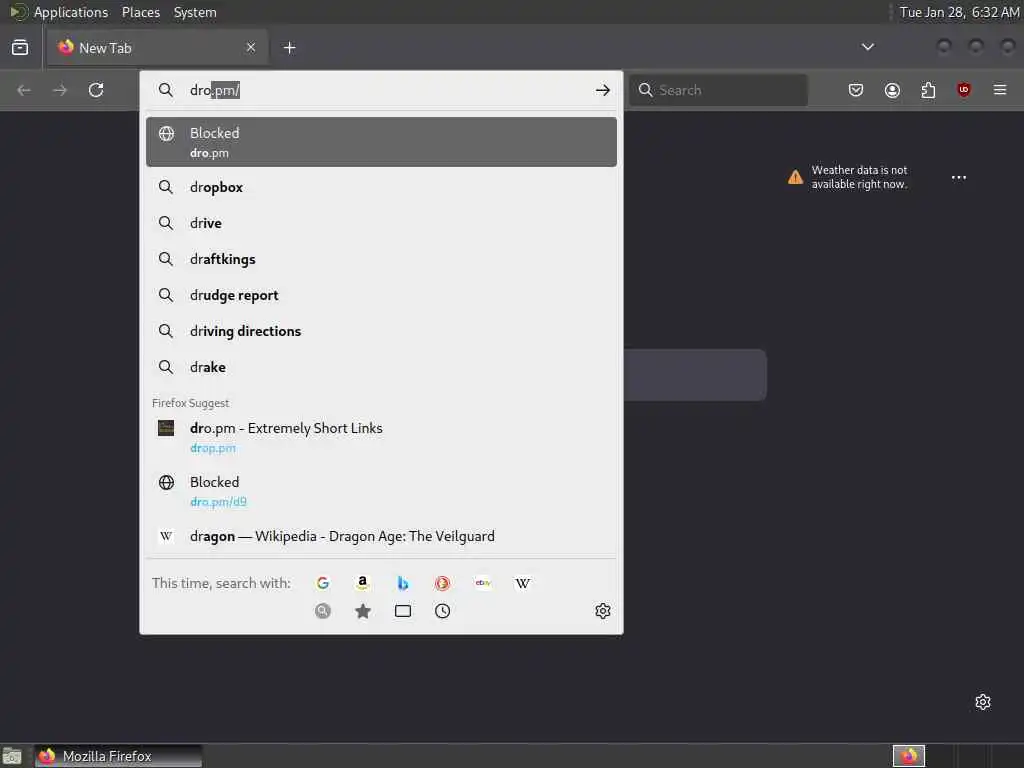Search this time with Bing
Image resolution: width=1024 pixels, height=768 pixels.
[x=403, y=583]
